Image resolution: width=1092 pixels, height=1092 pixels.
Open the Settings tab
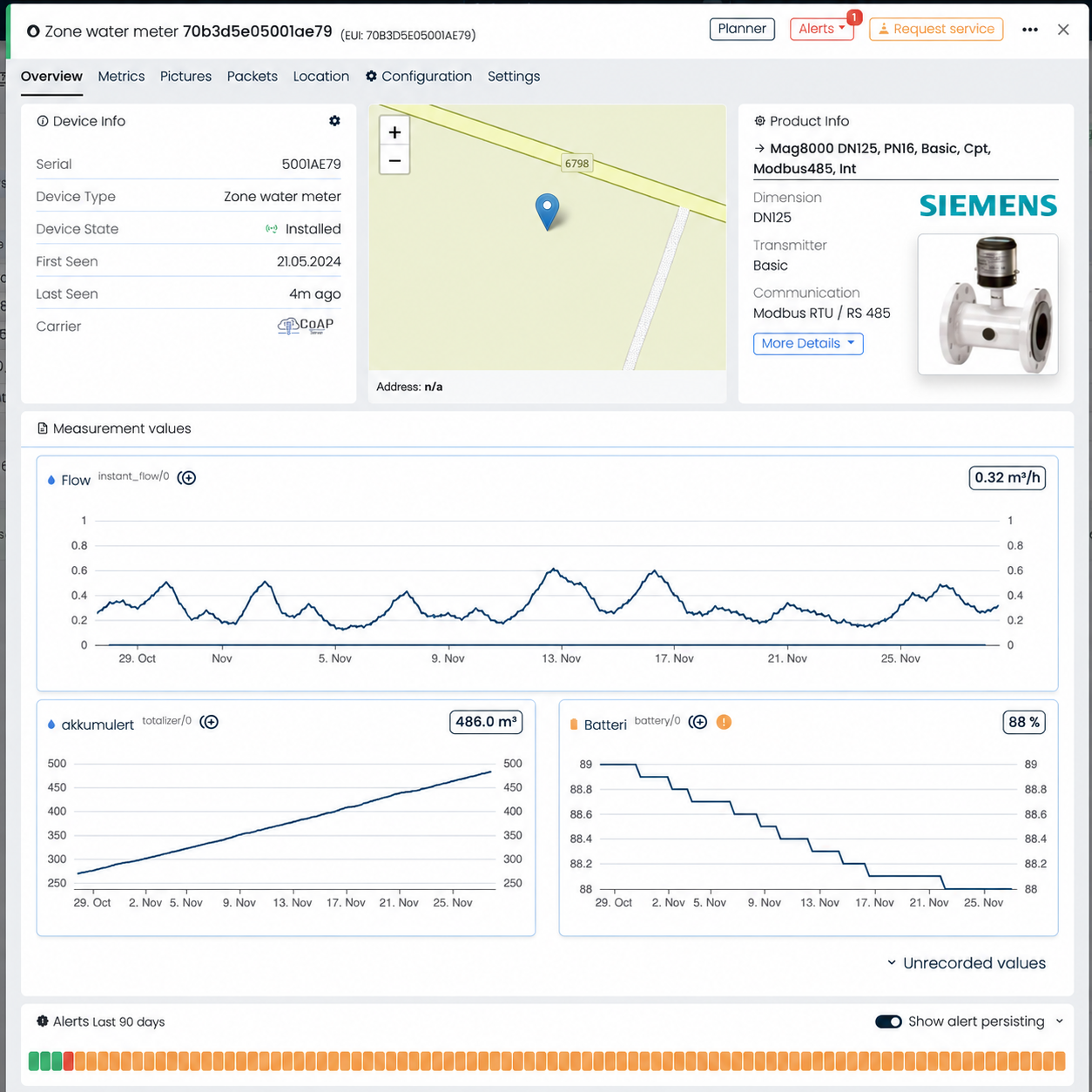[x=514, y=77]
